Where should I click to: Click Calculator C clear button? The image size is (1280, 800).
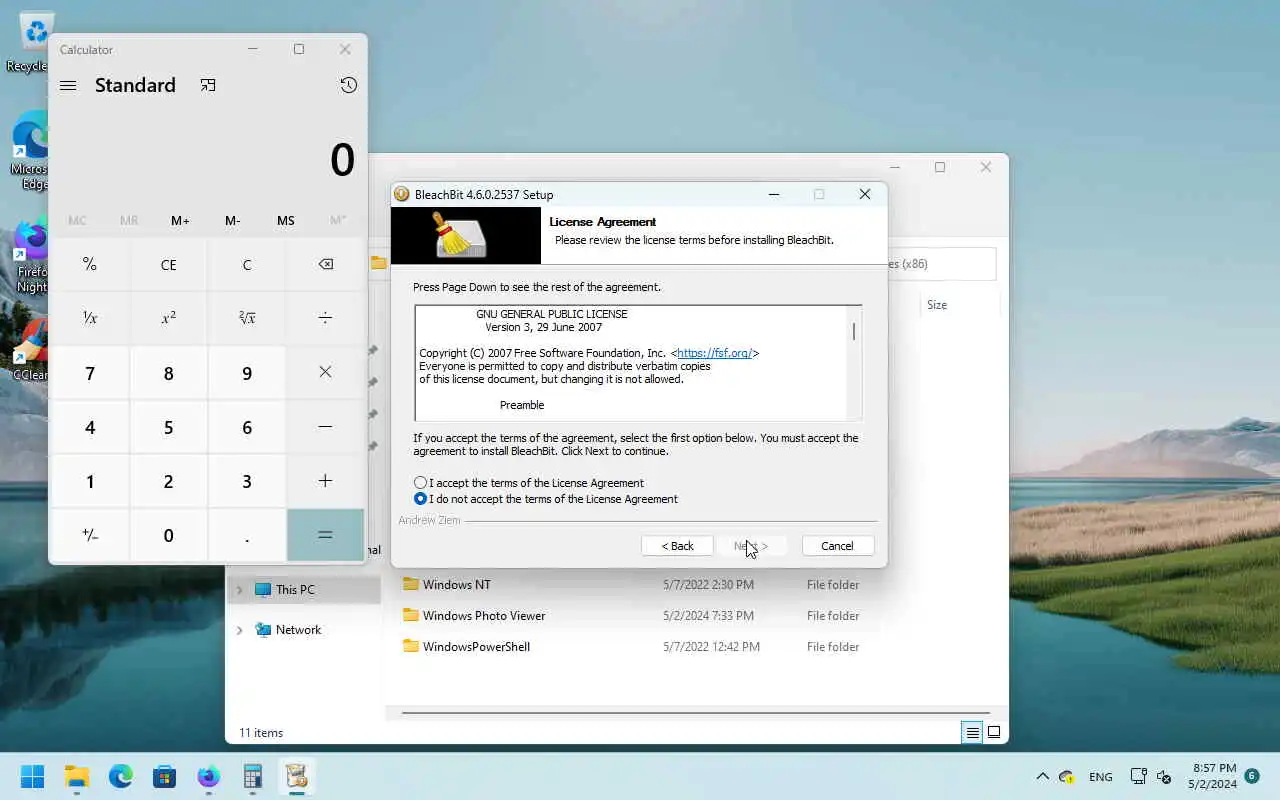(x=247, y=265)
